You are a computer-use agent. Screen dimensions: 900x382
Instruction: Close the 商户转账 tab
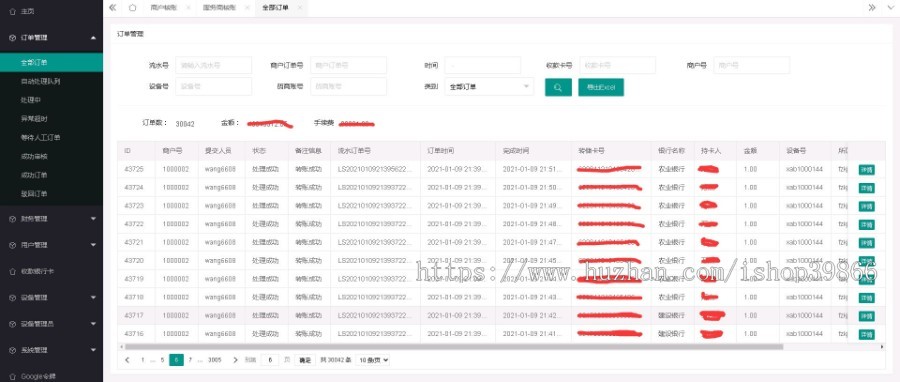click(x=188, y=8)
